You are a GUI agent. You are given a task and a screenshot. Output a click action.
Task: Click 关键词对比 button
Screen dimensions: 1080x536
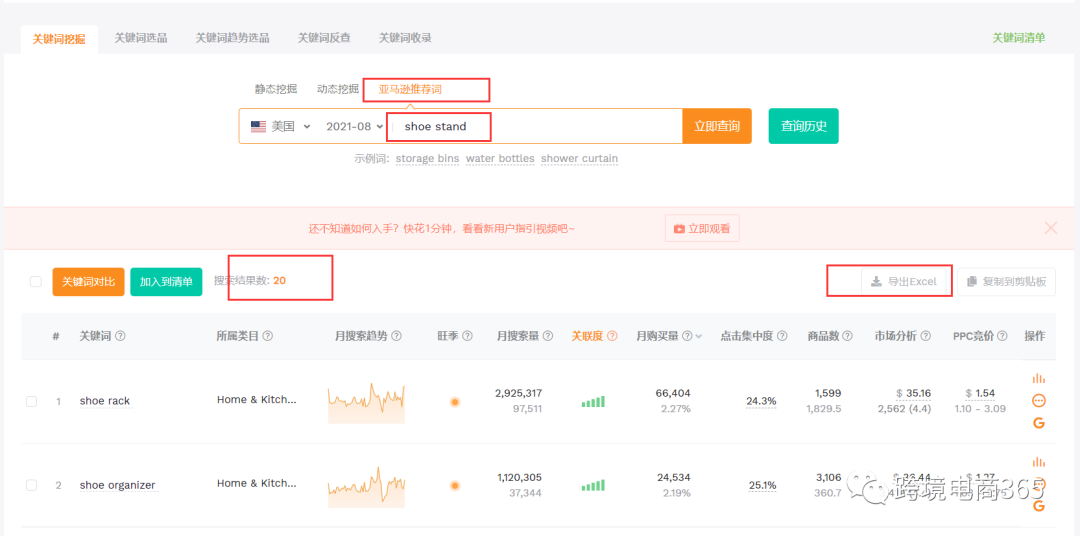click(x=88, y=282)
